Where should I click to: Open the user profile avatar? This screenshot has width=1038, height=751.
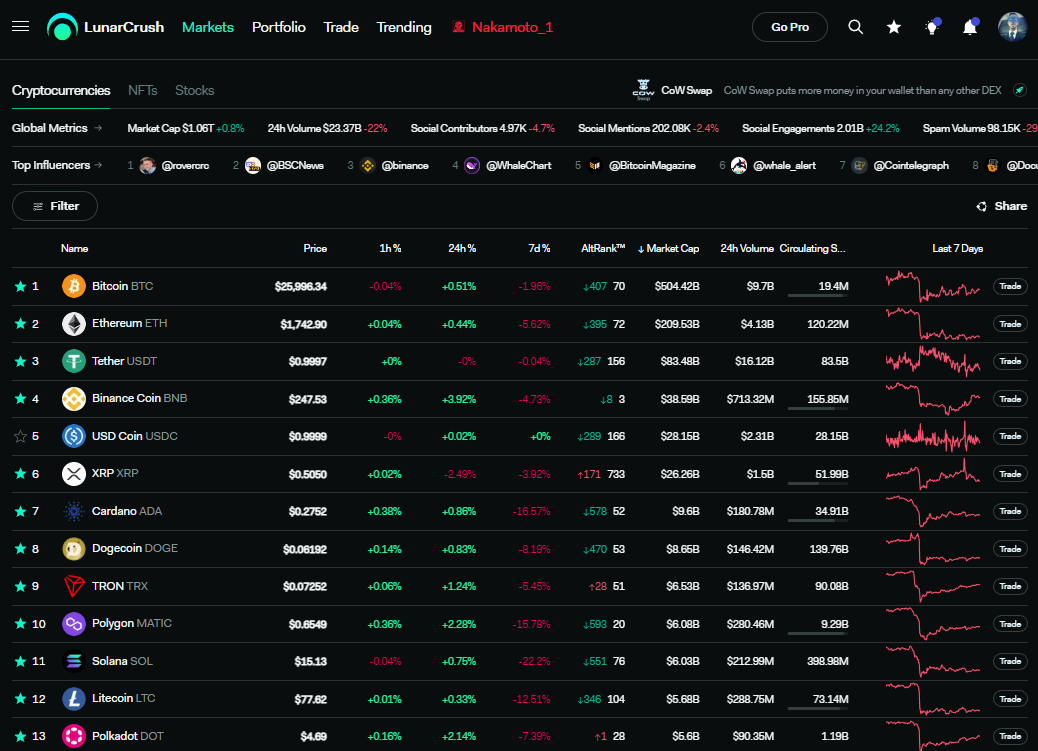click(x=1012, y=27)
